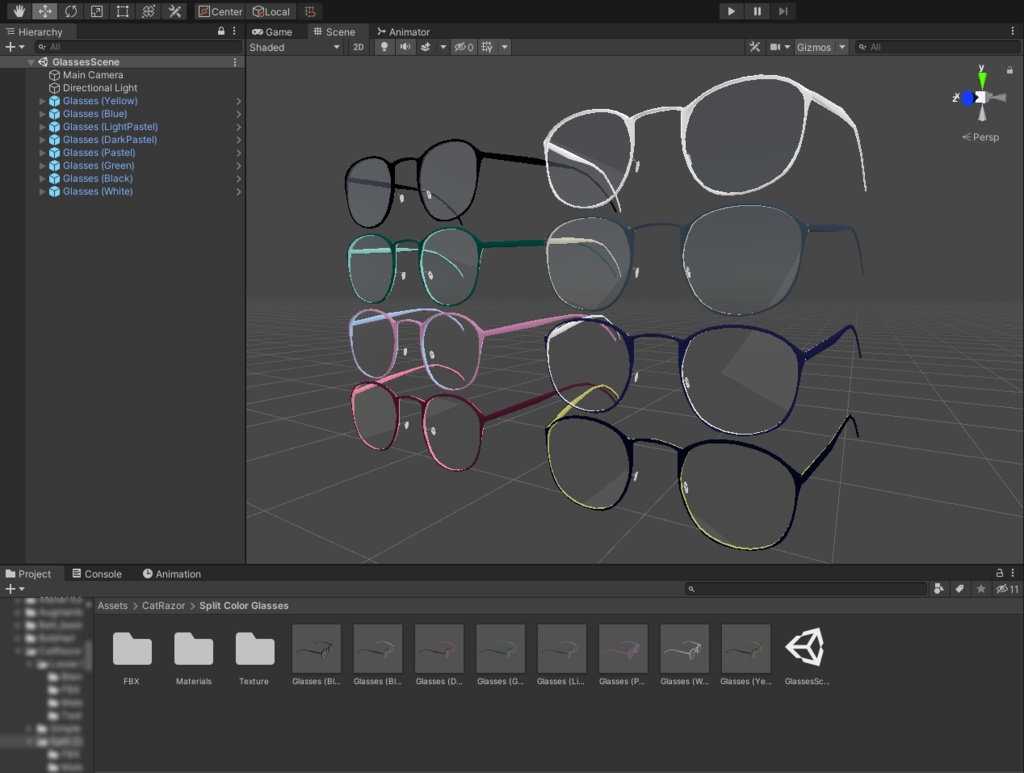Activate the Rotate tool
The image size is (1024, 773).
69,11
